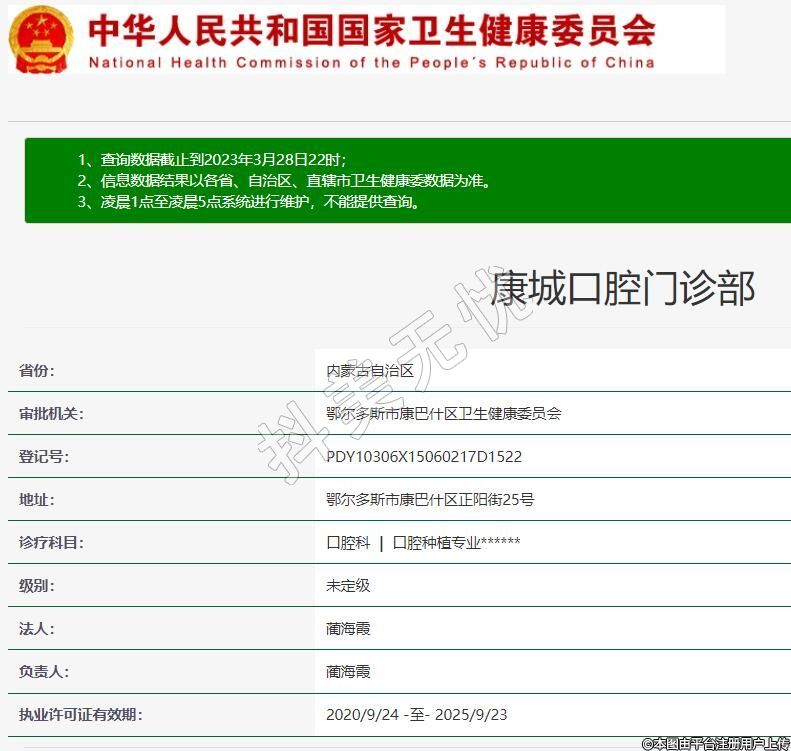
Task: Select the 法人 name value 蔺海霞
Action: [x=348, y=629]
